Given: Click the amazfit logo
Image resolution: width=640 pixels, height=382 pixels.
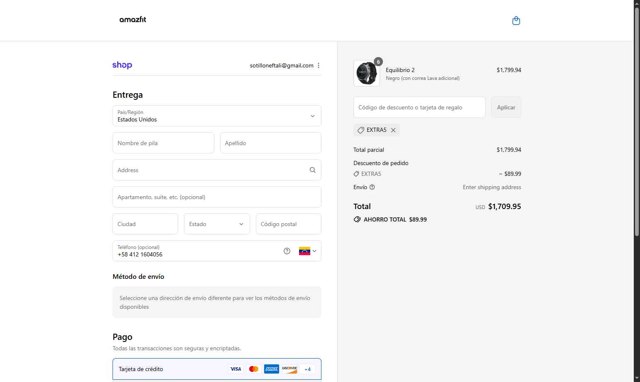Looking at the screenshot, I should click(x=133, y=20).
